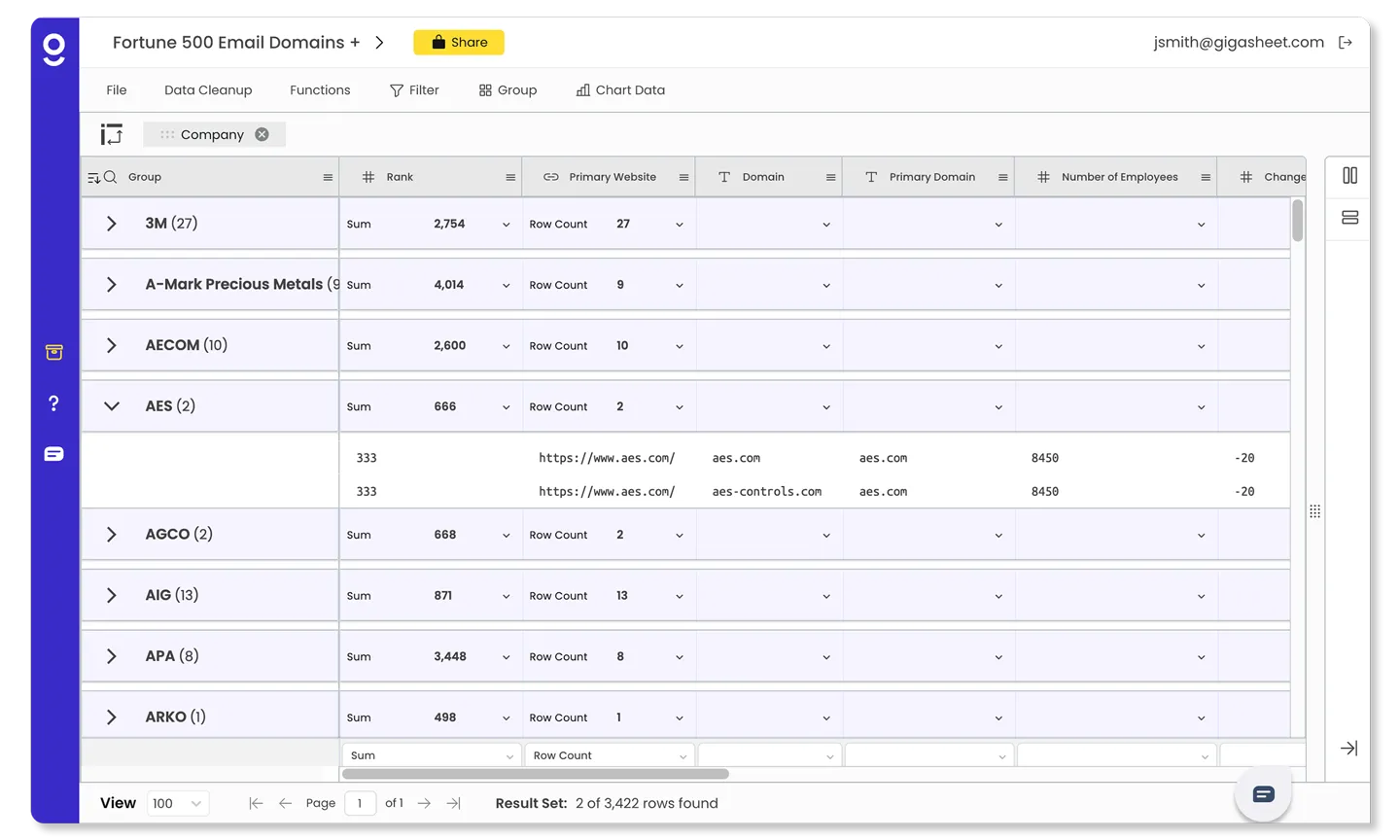
Task: Click the Gigasheet logo icon
Action: [x=53, y=50]
